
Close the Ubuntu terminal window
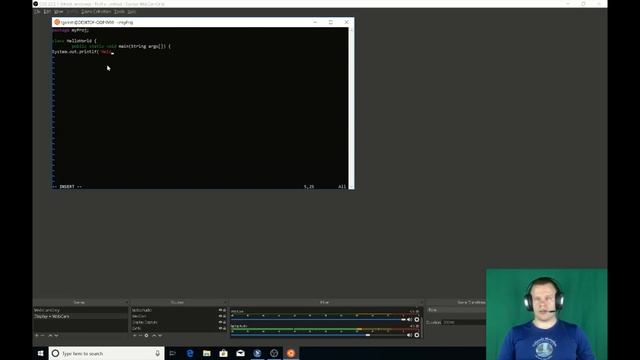347,22
